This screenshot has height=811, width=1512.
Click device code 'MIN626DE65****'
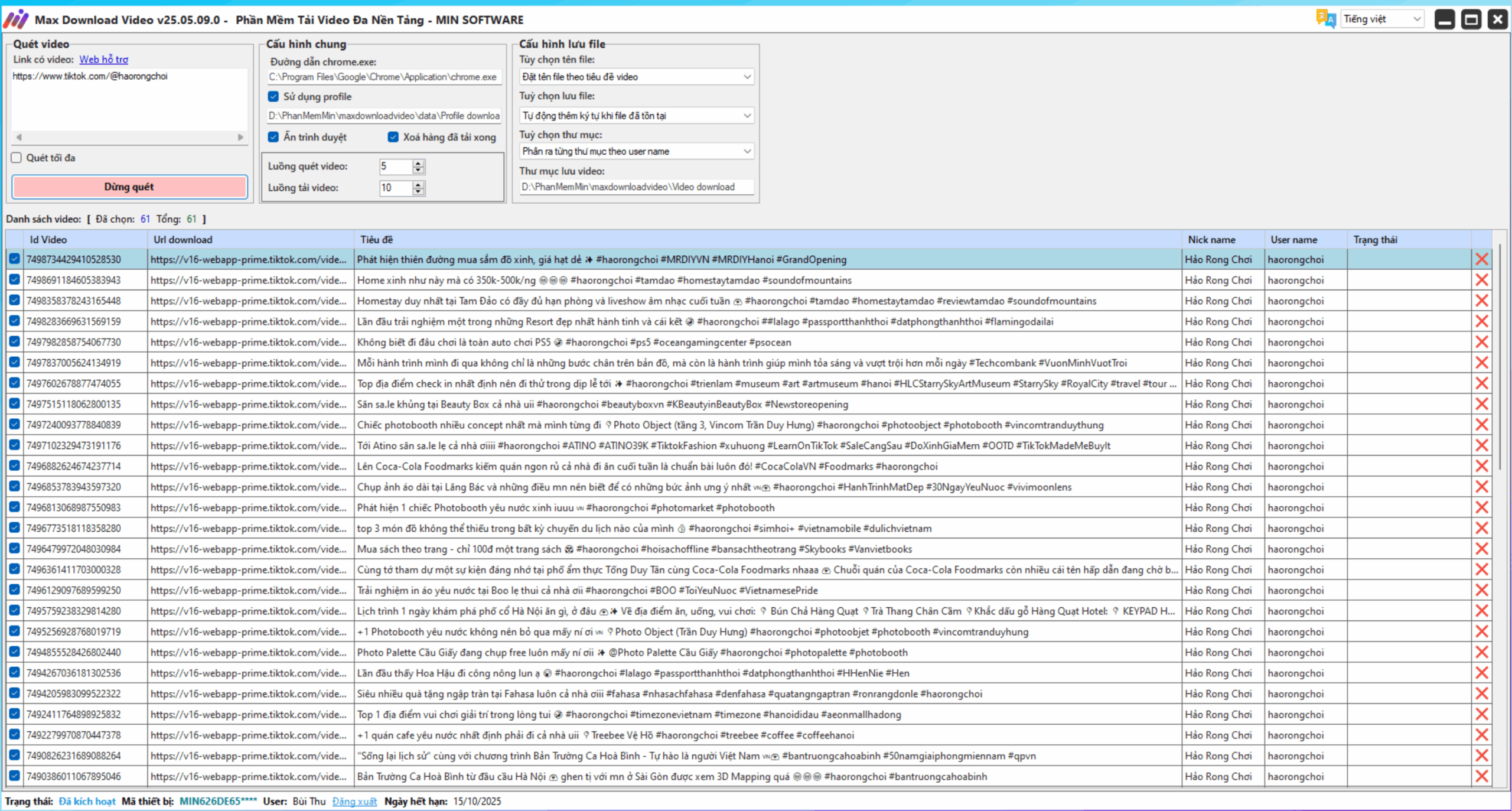tap(218, 801)
